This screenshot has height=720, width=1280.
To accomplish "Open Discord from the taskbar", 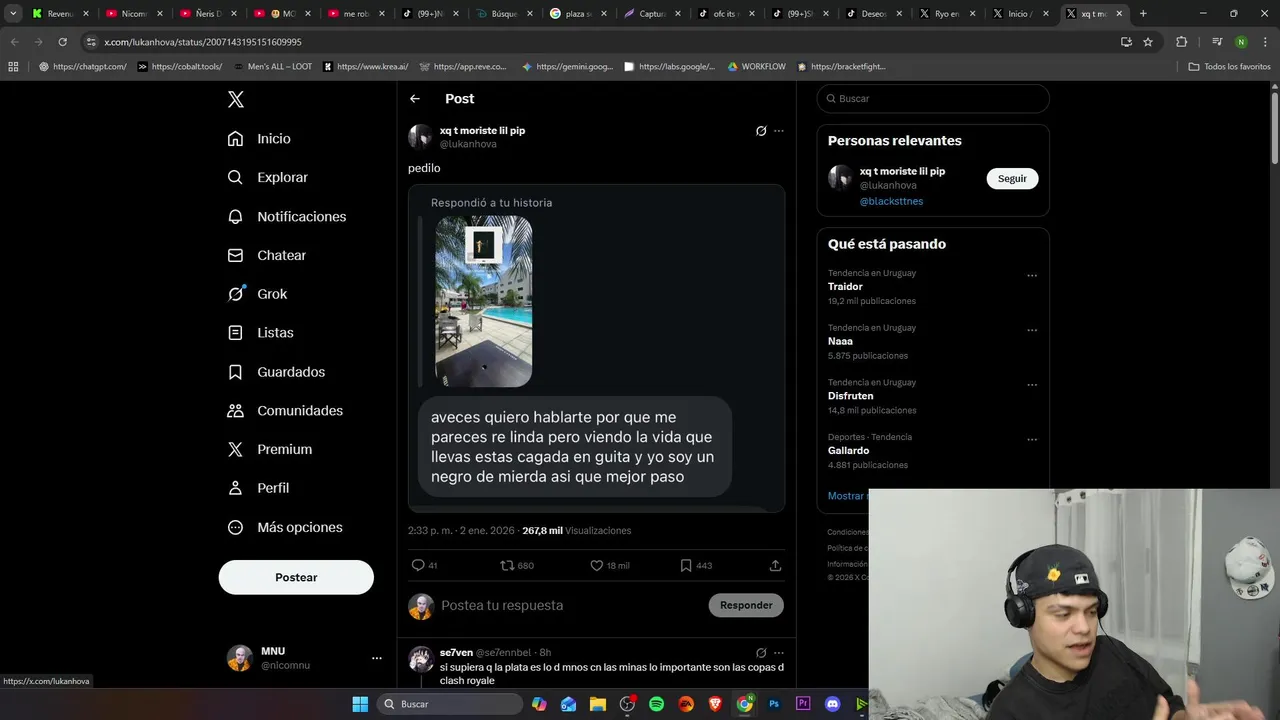I will pos(832,704).
